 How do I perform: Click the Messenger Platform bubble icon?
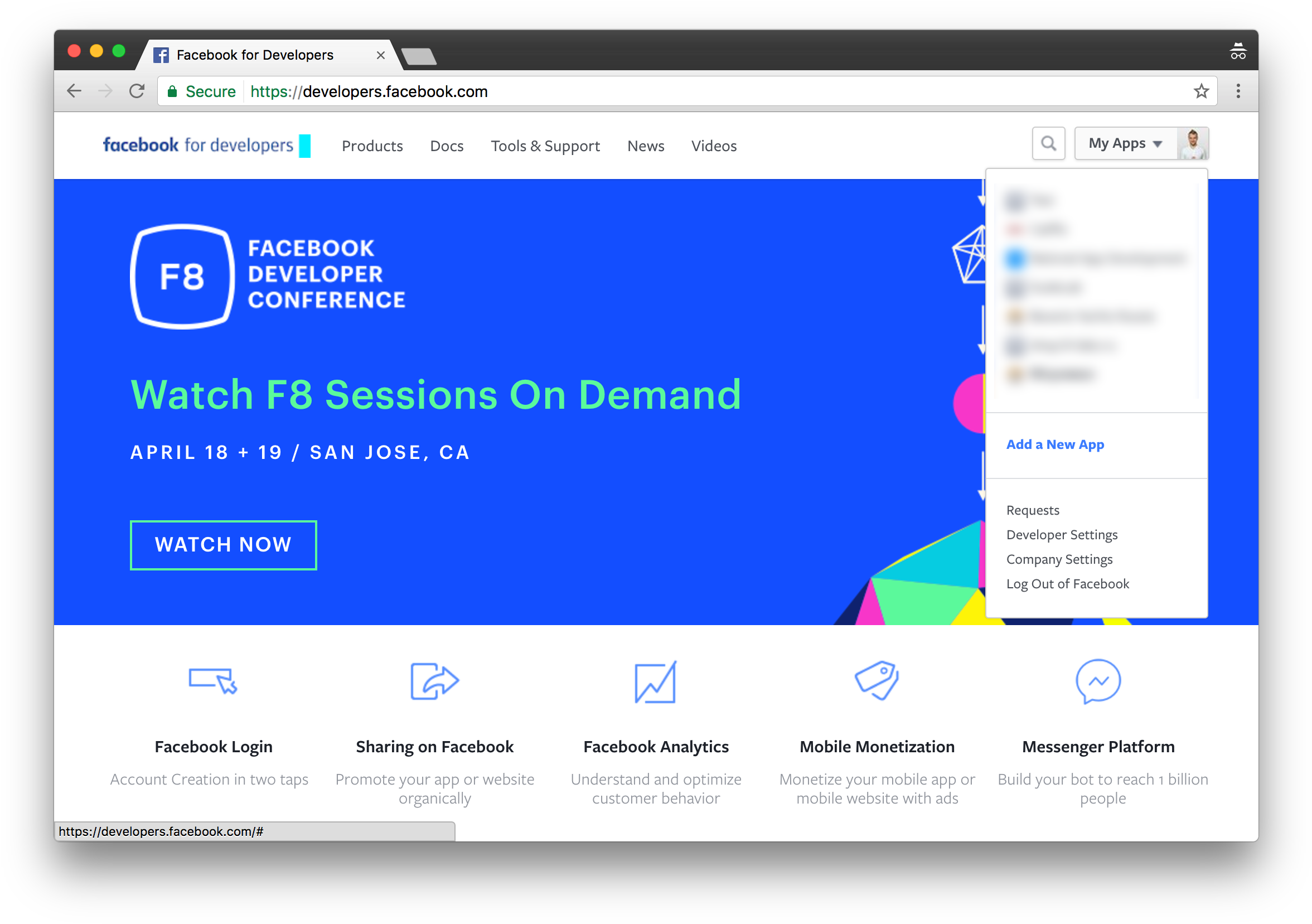[1098, 681]
